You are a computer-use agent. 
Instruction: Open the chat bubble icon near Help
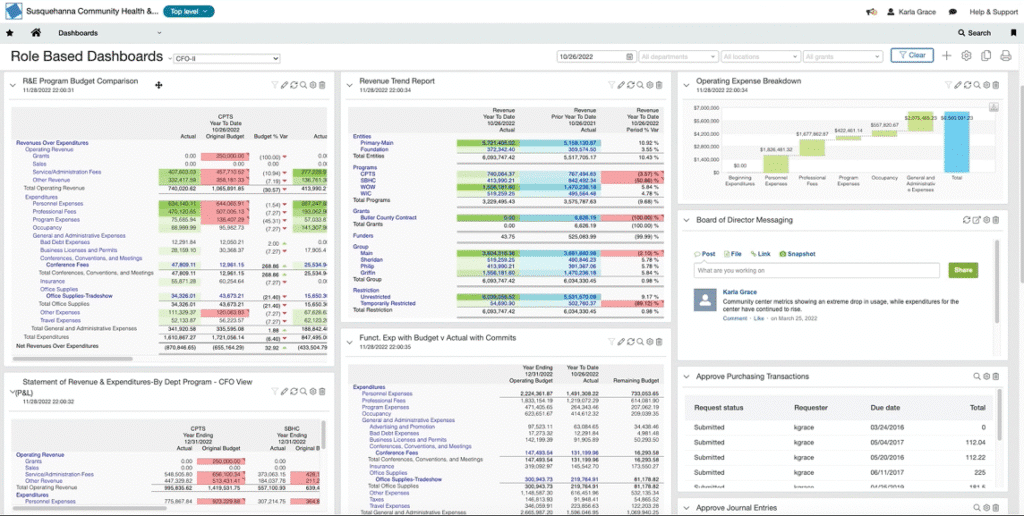[x=953, y=12]
